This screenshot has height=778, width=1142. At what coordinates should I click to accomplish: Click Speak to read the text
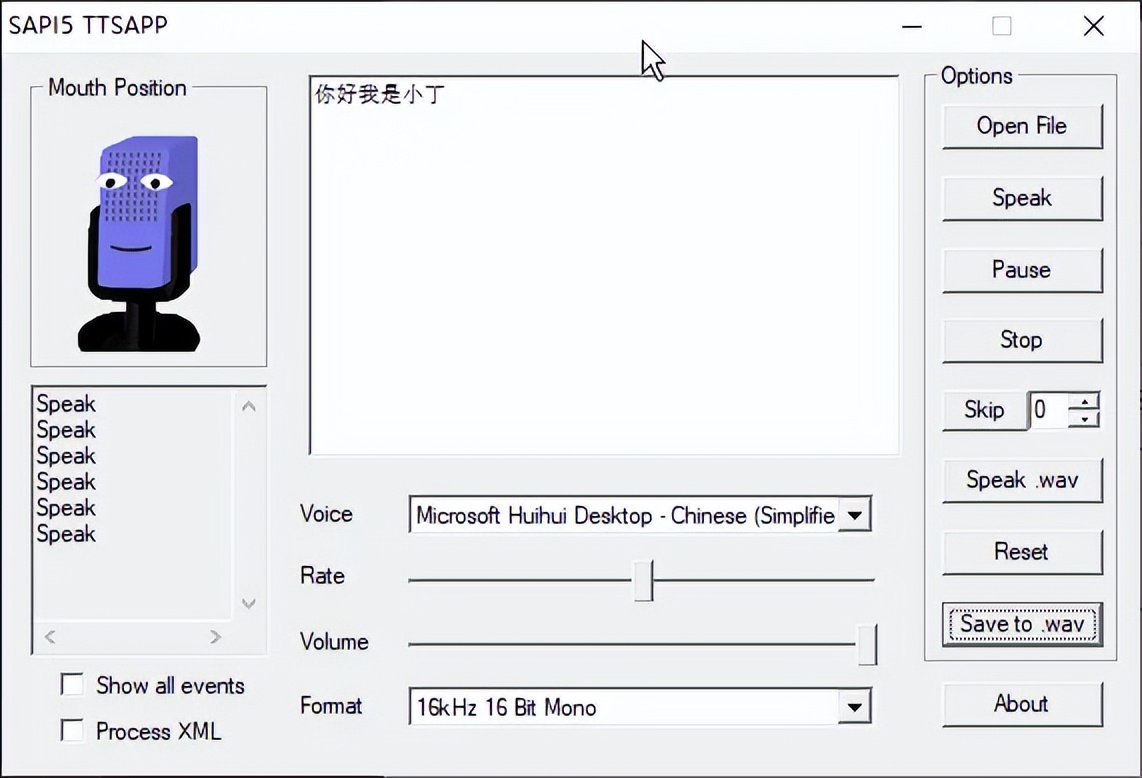(1021, 198)
